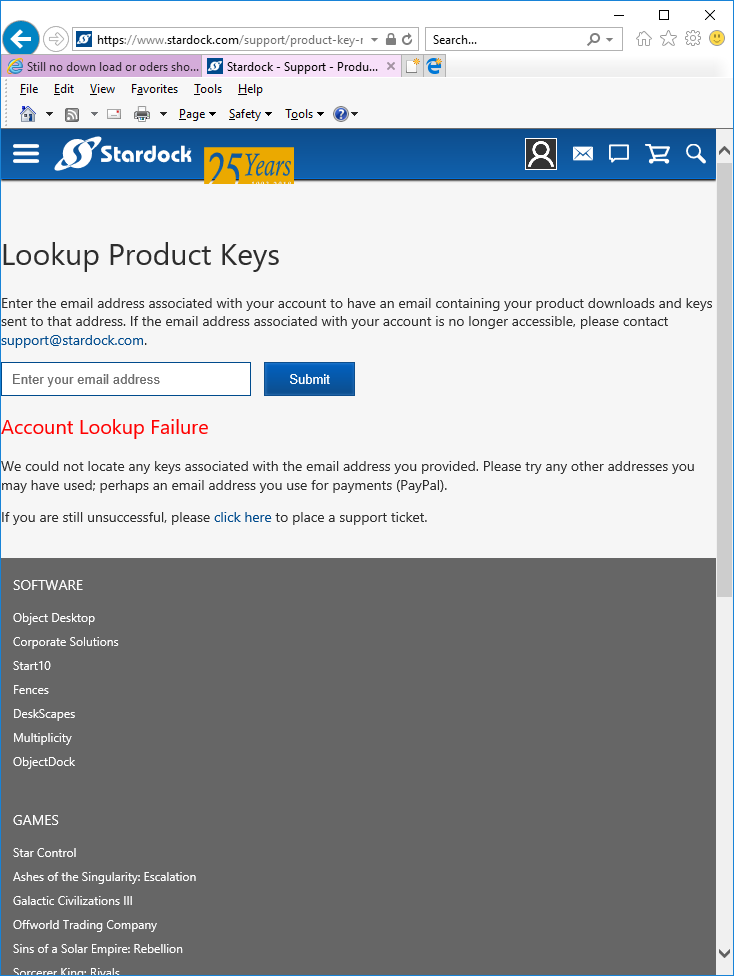The height and width of the screenshot is (976, 734).
Task: Click the page's vertical scrollbar thumb
Action: [x=725, y=380]
